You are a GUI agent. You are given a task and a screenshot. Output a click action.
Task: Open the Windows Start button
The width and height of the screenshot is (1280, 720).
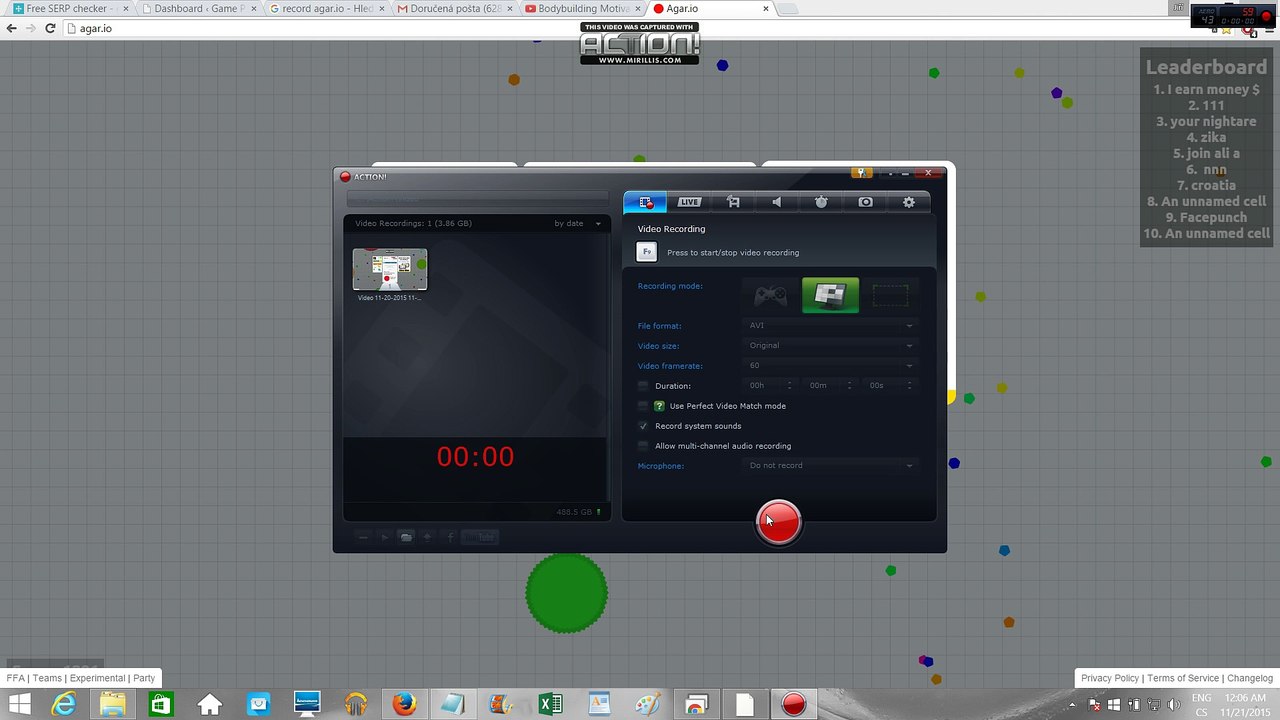tap(18, 704)
